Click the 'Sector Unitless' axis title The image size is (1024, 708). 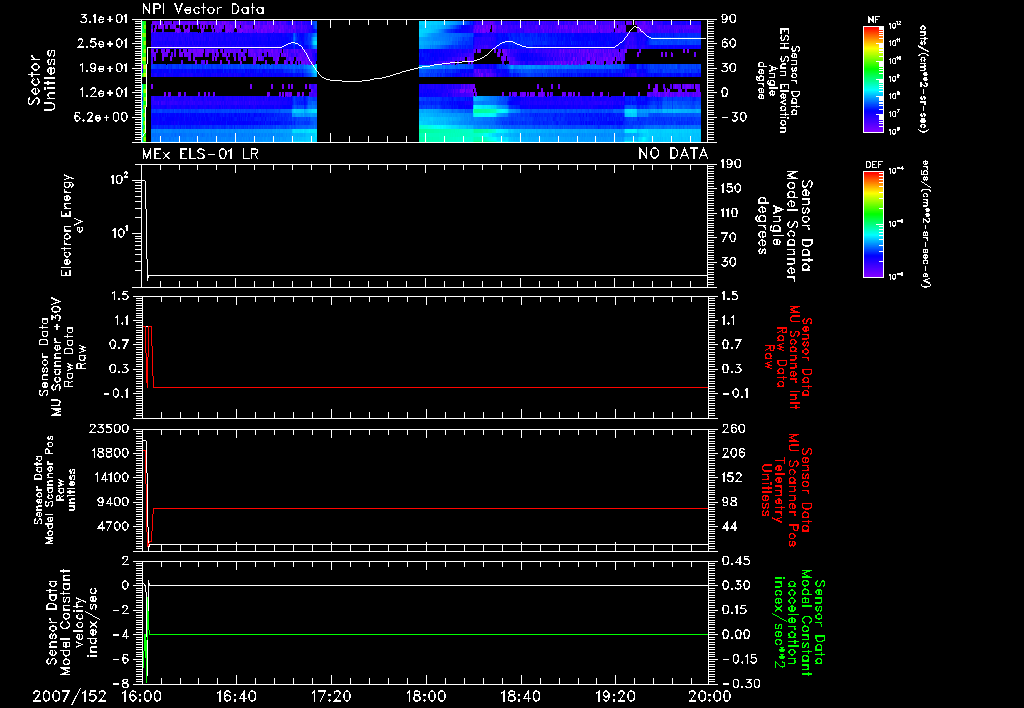(x=42, y=80)
